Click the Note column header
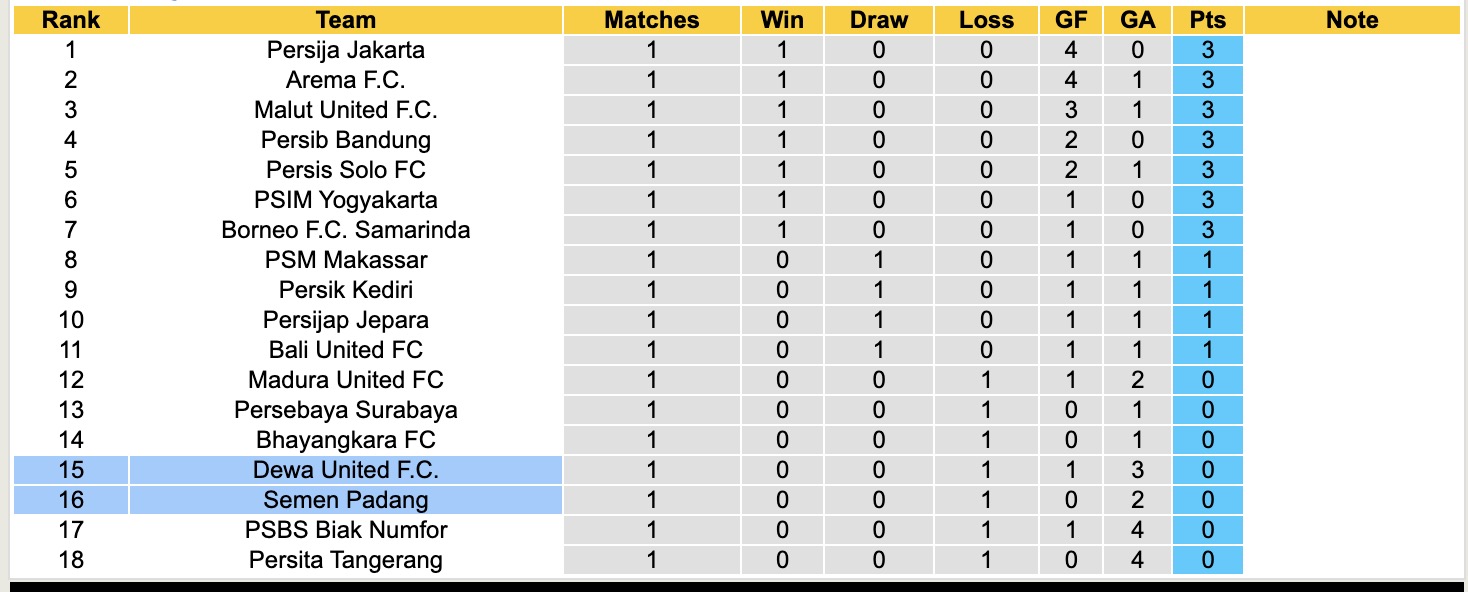Image resolution: width=1468 pixels, height=592 pixels. coord(1351,20)
